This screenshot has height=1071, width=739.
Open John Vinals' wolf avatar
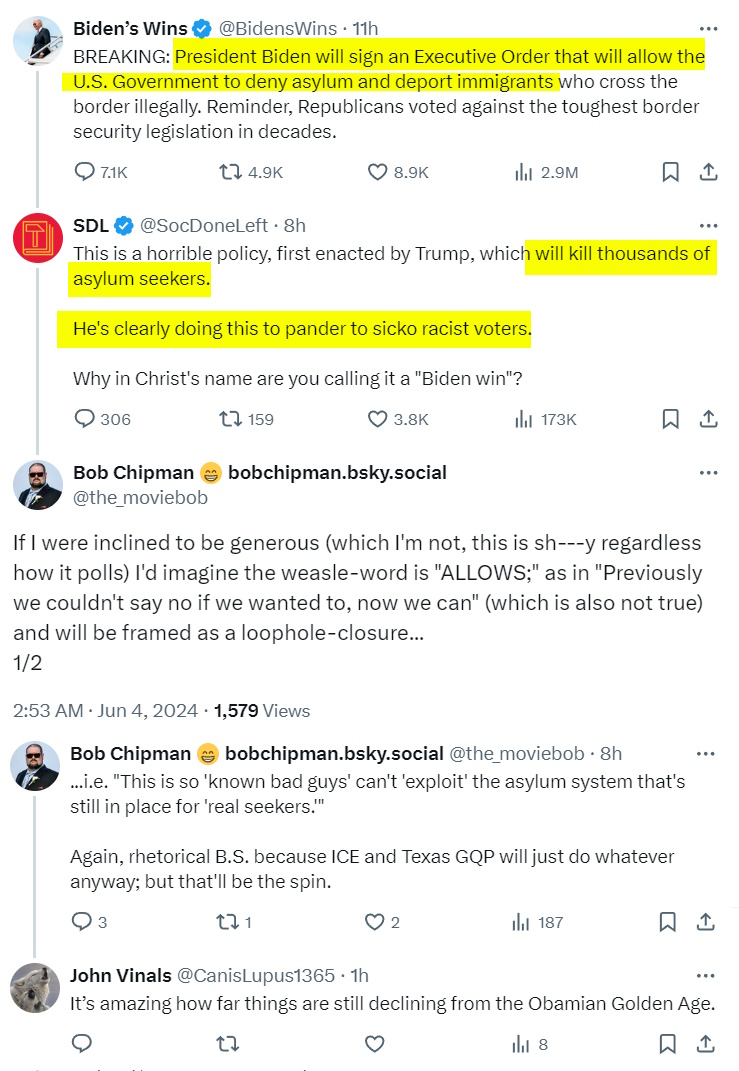(x=35, y=988)
